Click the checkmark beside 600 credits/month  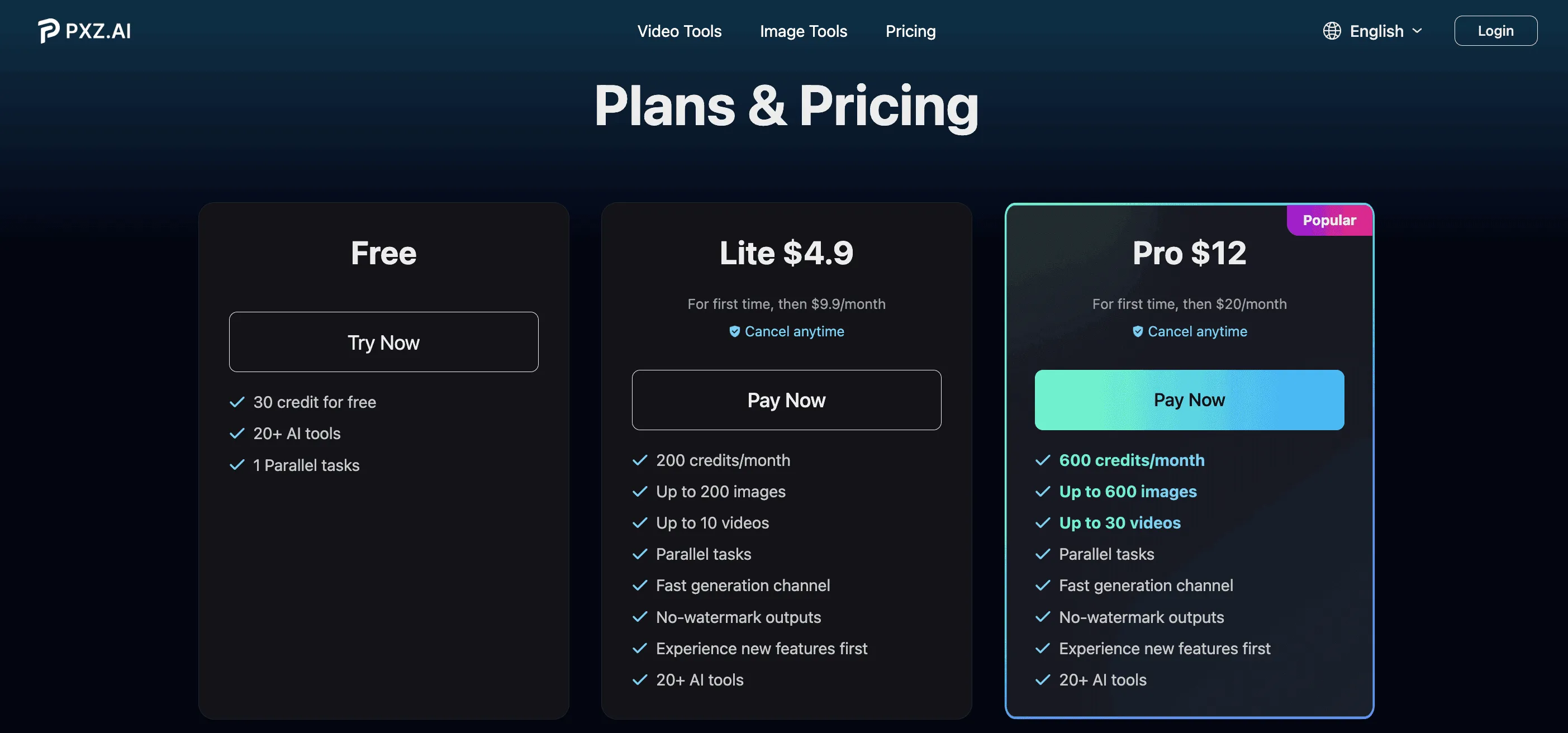1043,460
